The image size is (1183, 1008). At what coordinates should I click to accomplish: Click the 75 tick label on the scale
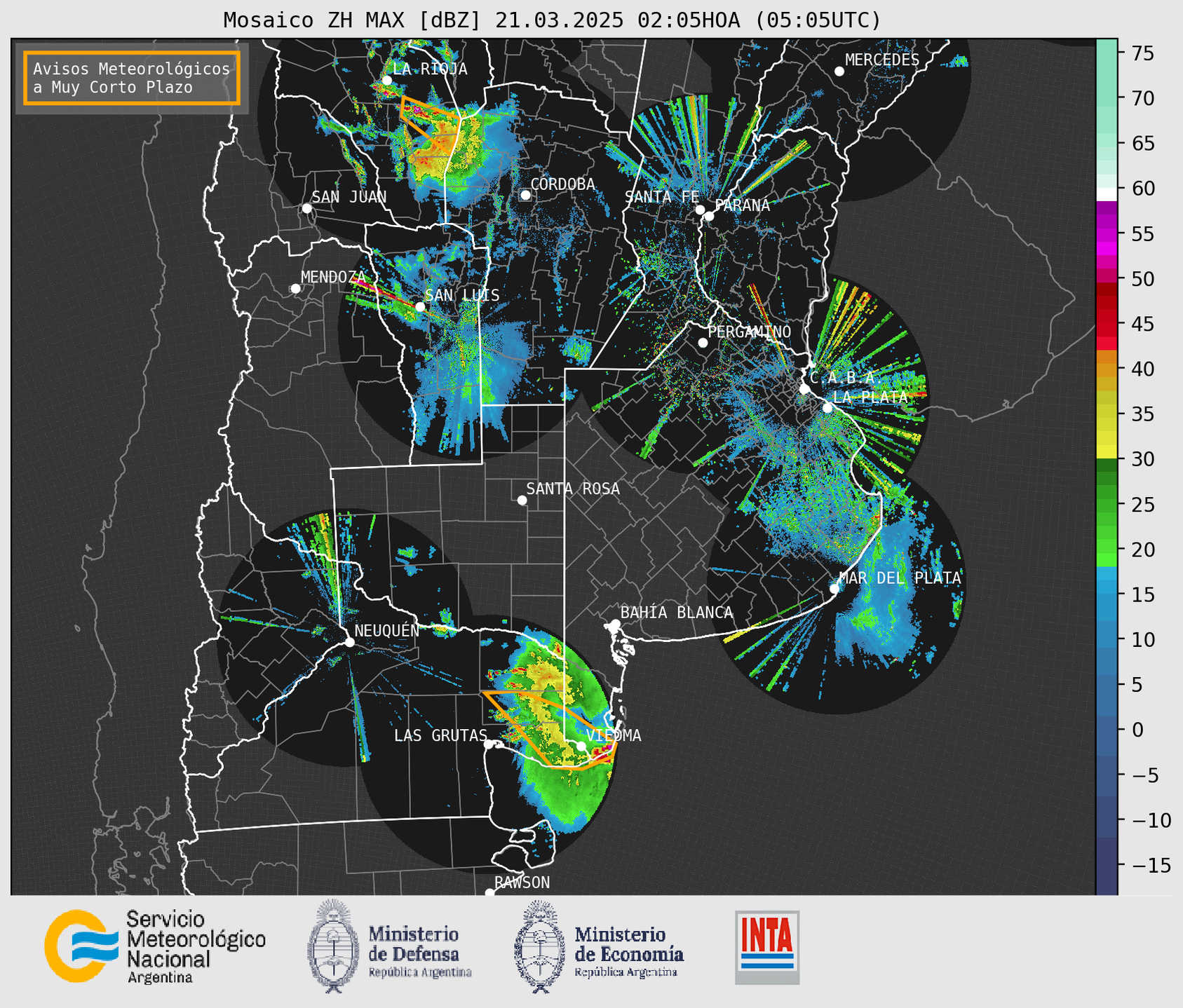pos(1143,53)
